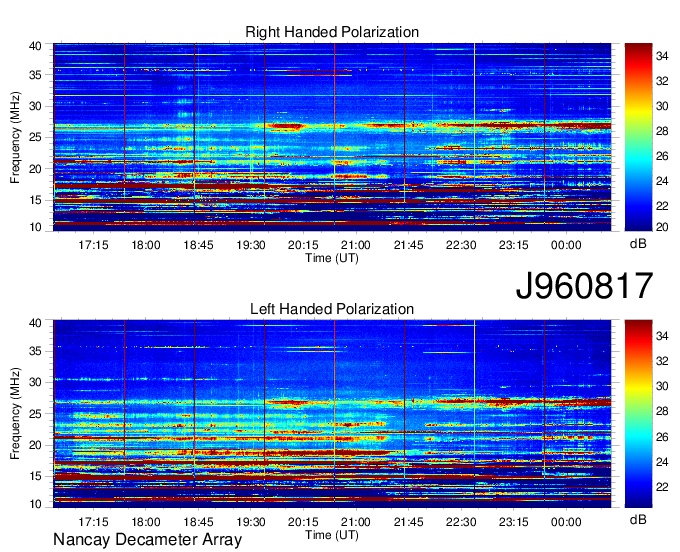Click the 00:00 tick on Right Handed plot

click(x=566, y=245)
